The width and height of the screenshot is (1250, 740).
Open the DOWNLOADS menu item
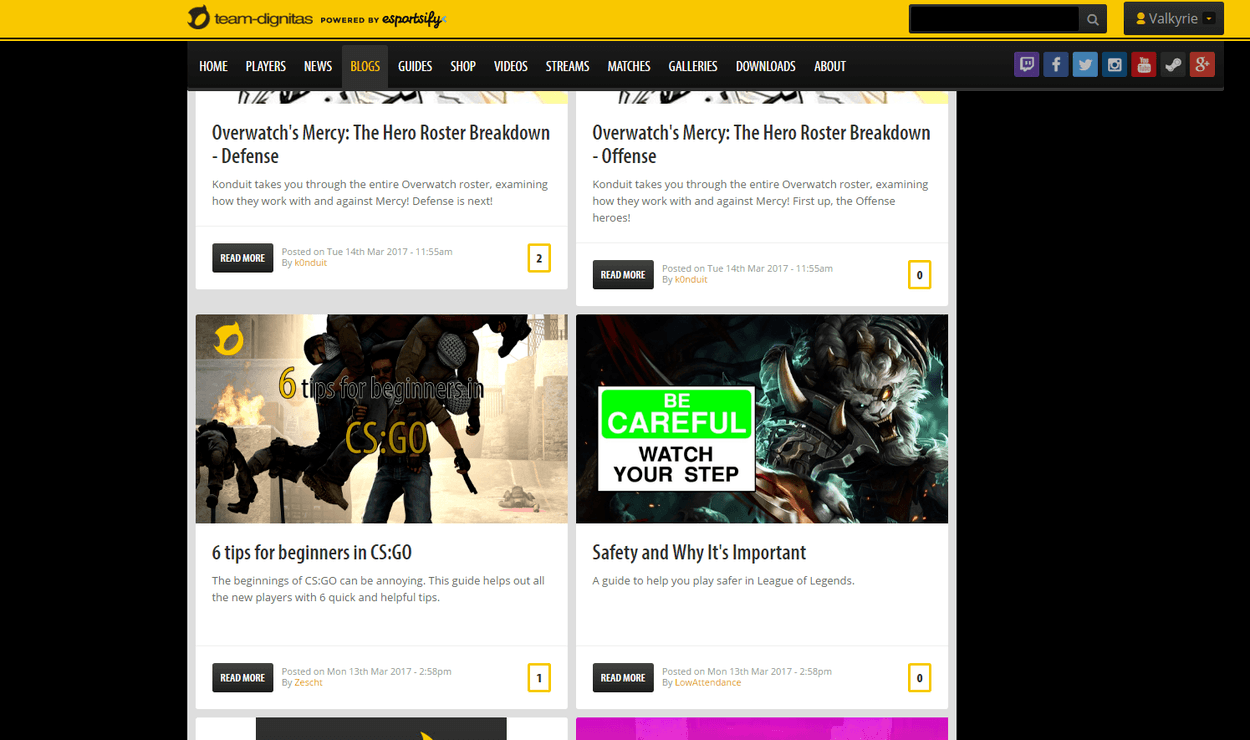tap(766, 66)
